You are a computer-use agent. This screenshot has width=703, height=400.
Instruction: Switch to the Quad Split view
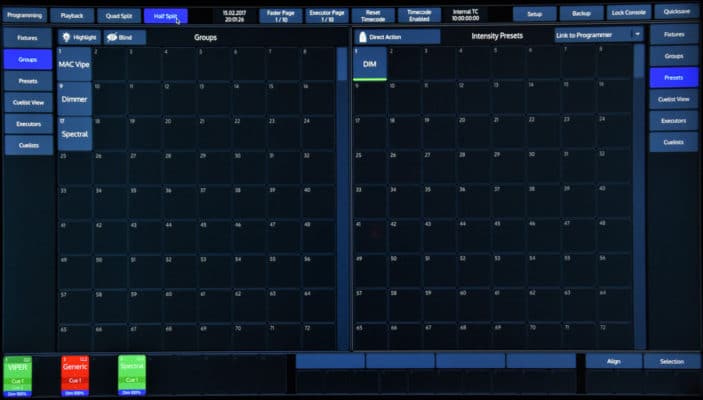click(119, 15)
